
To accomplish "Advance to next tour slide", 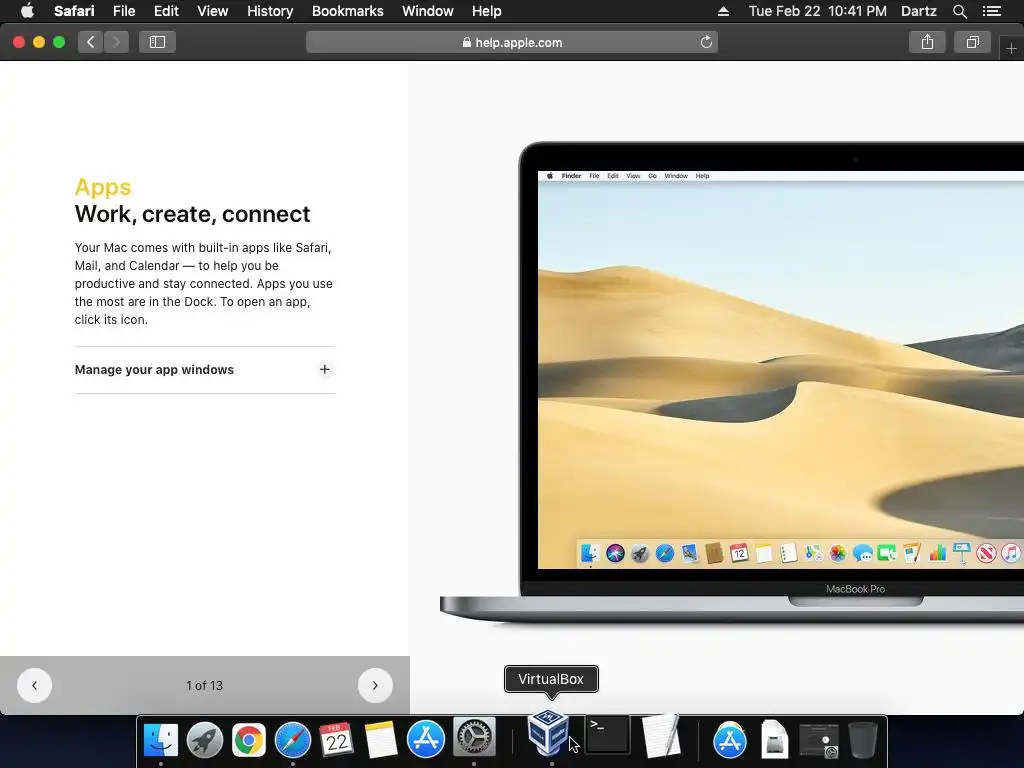I will pyautogui.click(x=375, y=686).
